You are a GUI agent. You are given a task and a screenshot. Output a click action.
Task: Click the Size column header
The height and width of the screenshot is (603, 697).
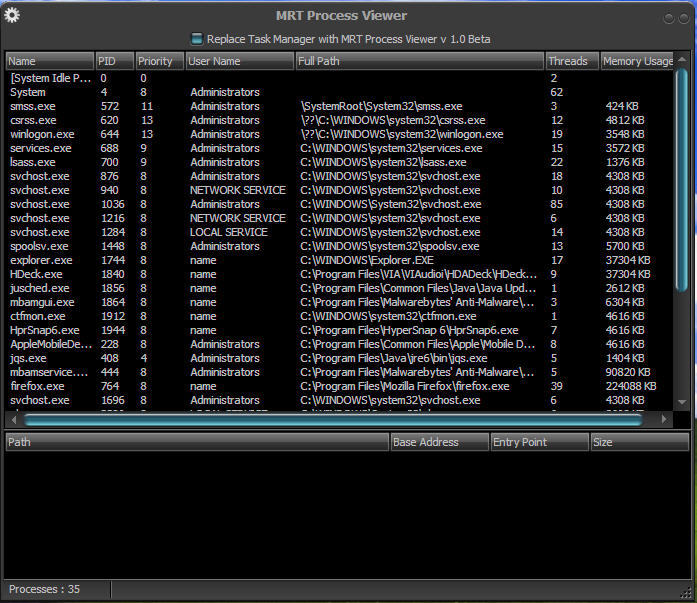tap(640, 442)
